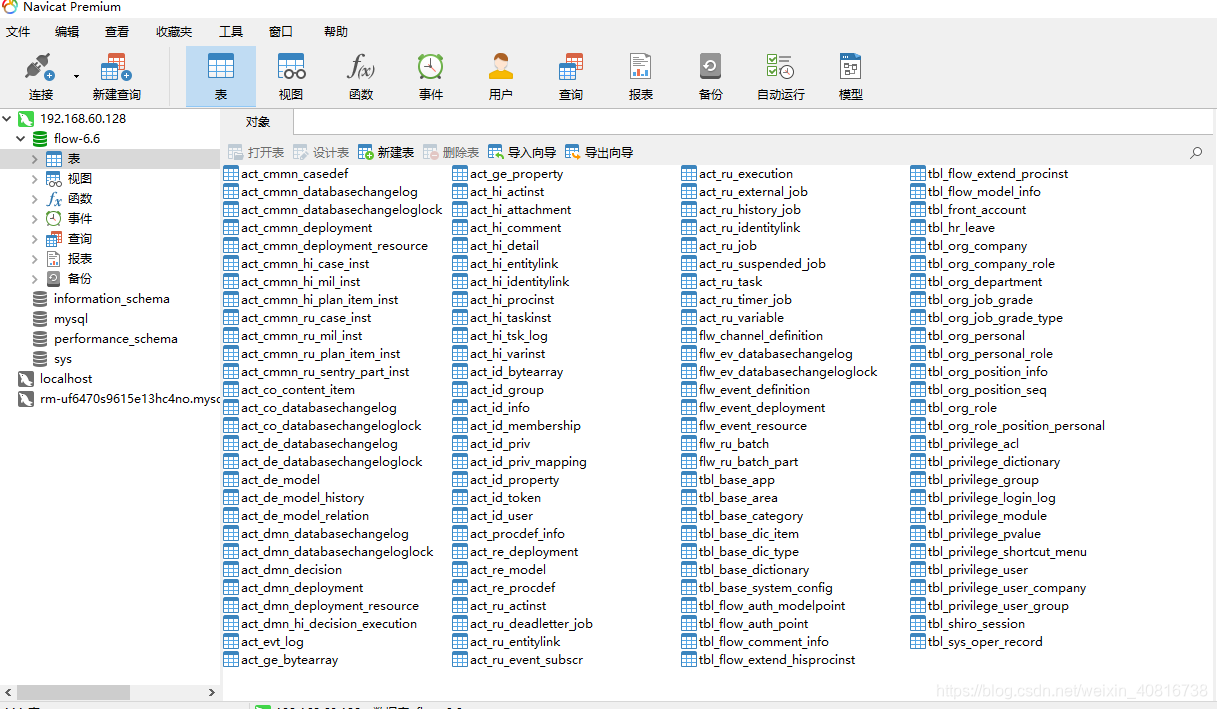Select the mysql database in tree
The width and height of the screenshot is (1217, 709).
pyautogui.click(x=70, y=319)
